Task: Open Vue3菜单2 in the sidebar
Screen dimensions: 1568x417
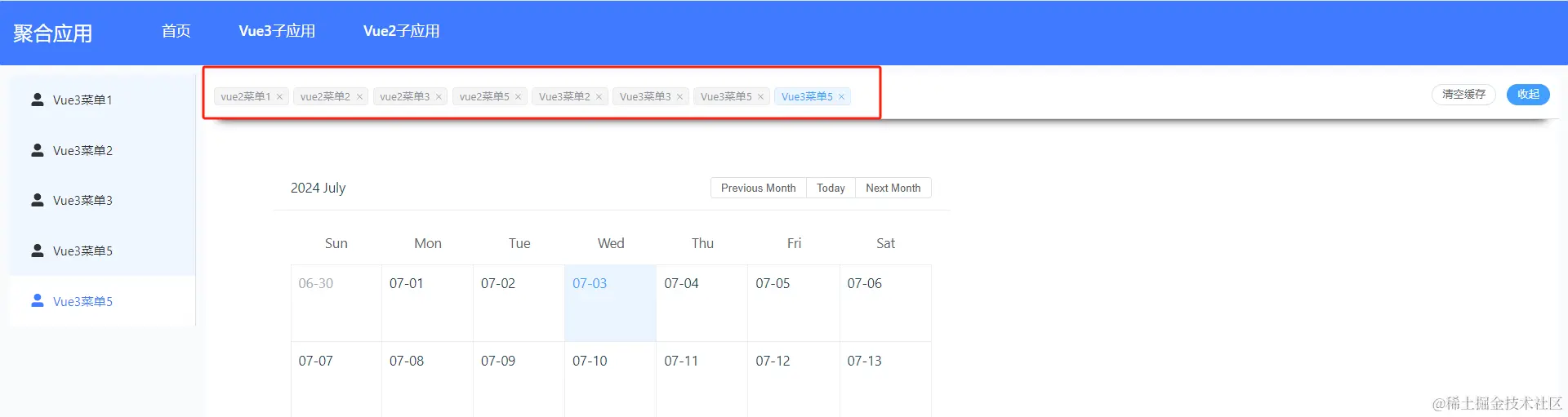Action: click(102, 150)
